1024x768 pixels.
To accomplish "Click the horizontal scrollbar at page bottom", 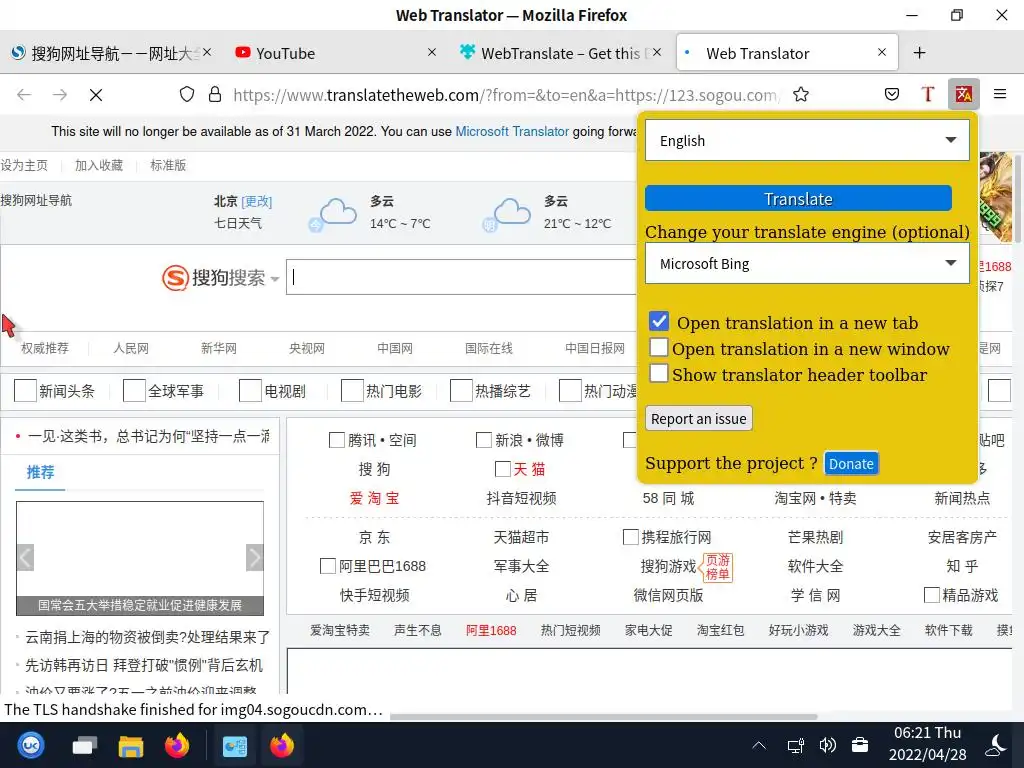I will (603, 716).
